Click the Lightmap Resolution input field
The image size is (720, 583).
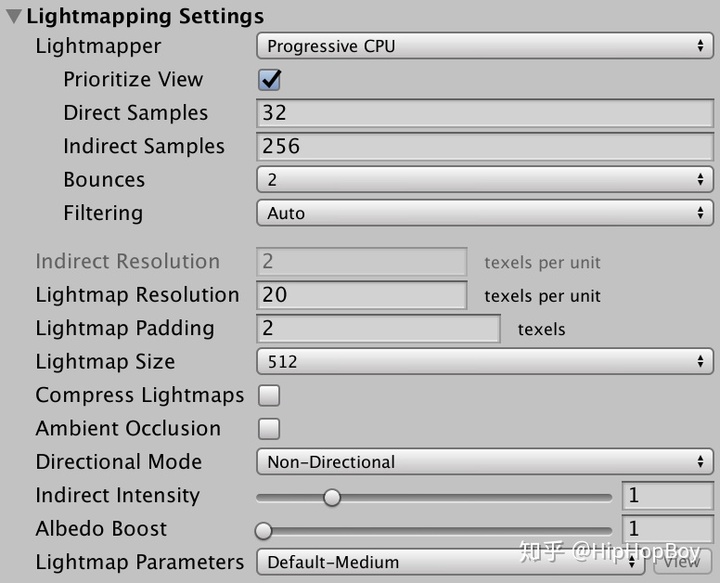362,295
